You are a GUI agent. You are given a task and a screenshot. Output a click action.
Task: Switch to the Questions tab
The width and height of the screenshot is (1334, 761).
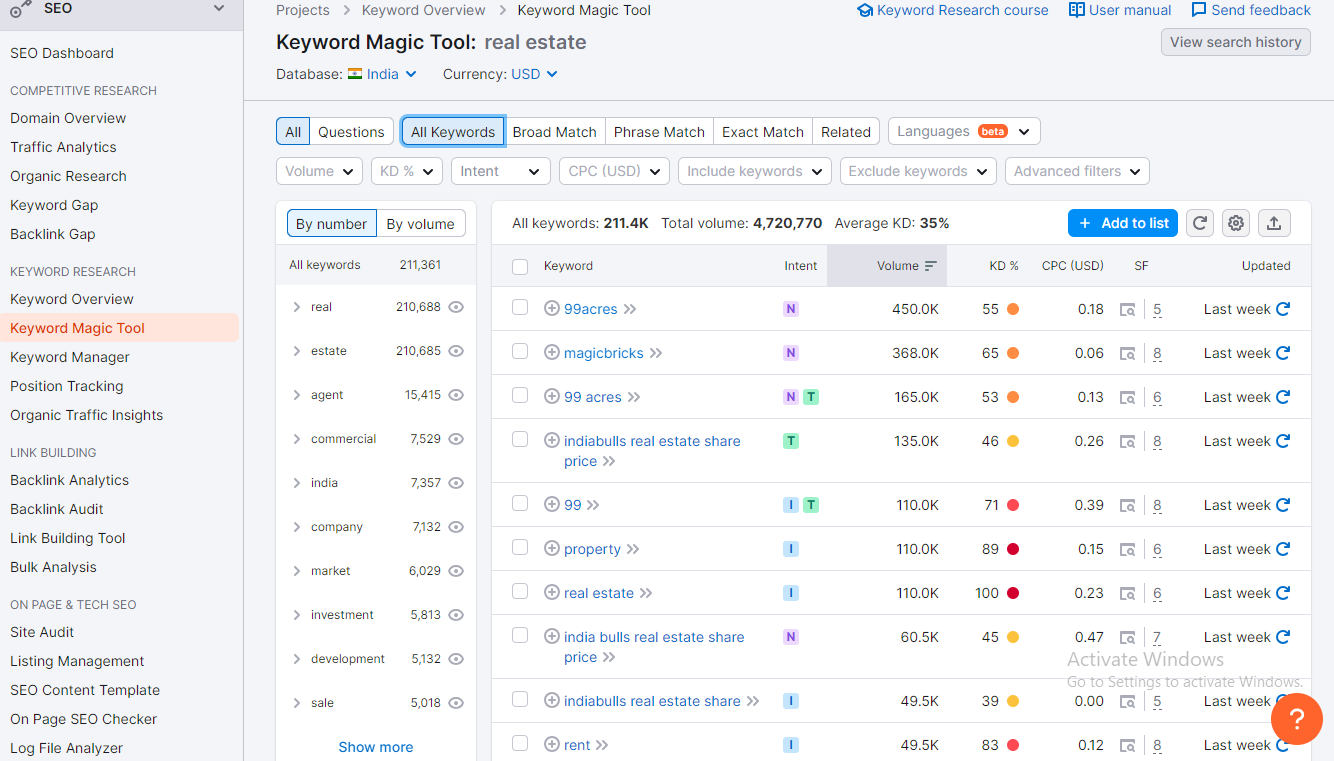coord(351,131)
